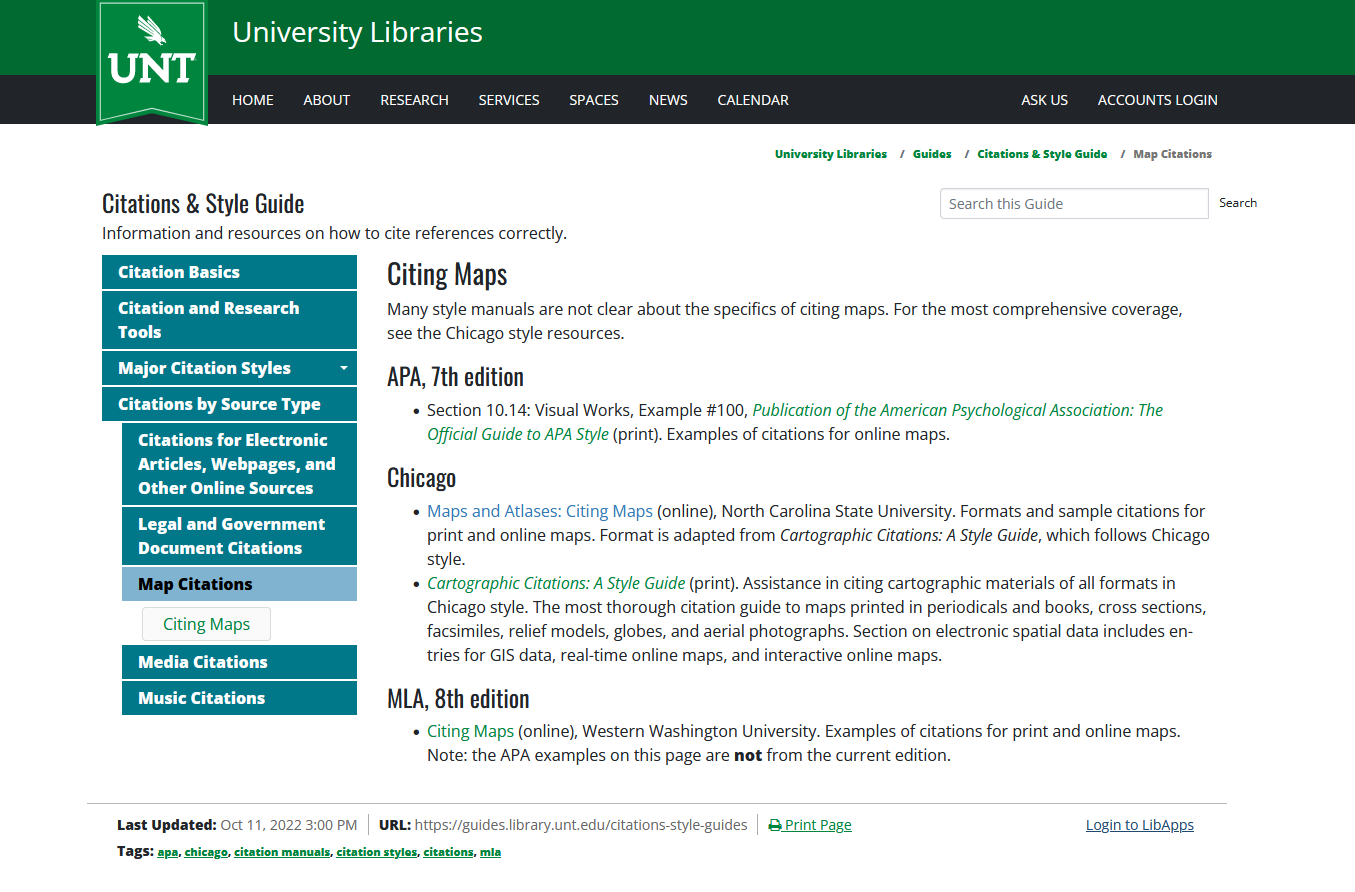Screen dimensions: 1355x892
Task: Click the MLA, 8th edition heading
Action: (458, 698)
